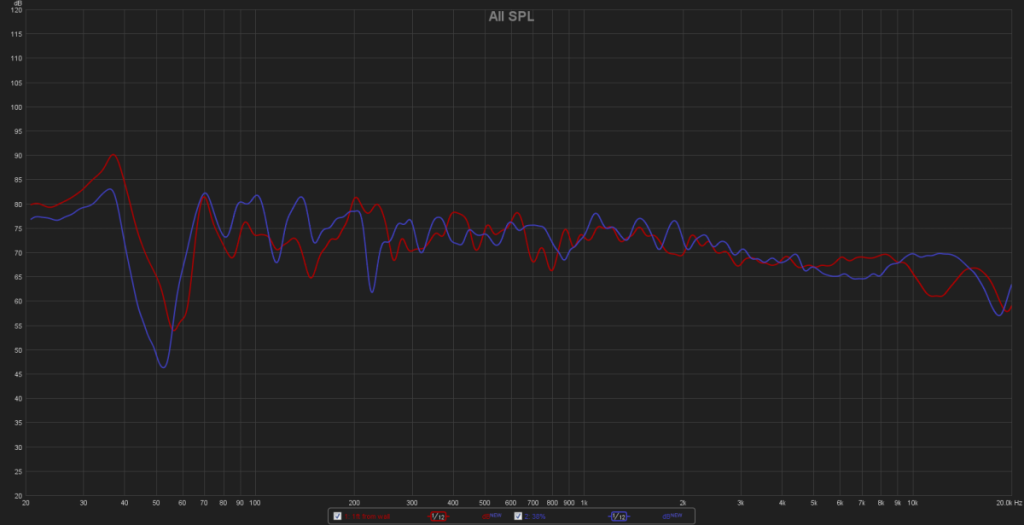Click the "All SPL" graph title
The height and width of the screenshot is (525, 1024).
[x=510, y=16]
